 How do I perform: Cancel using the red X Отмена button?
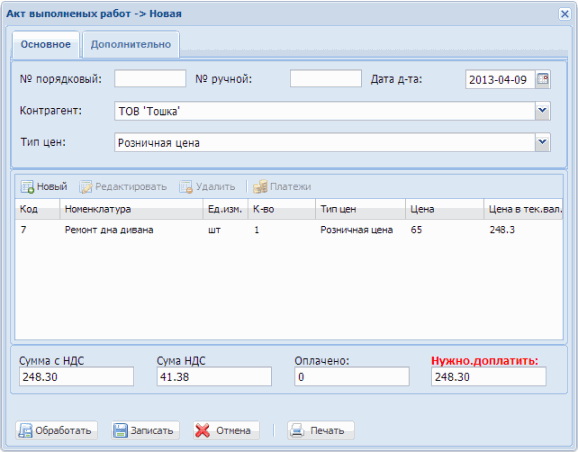point(226,430)
